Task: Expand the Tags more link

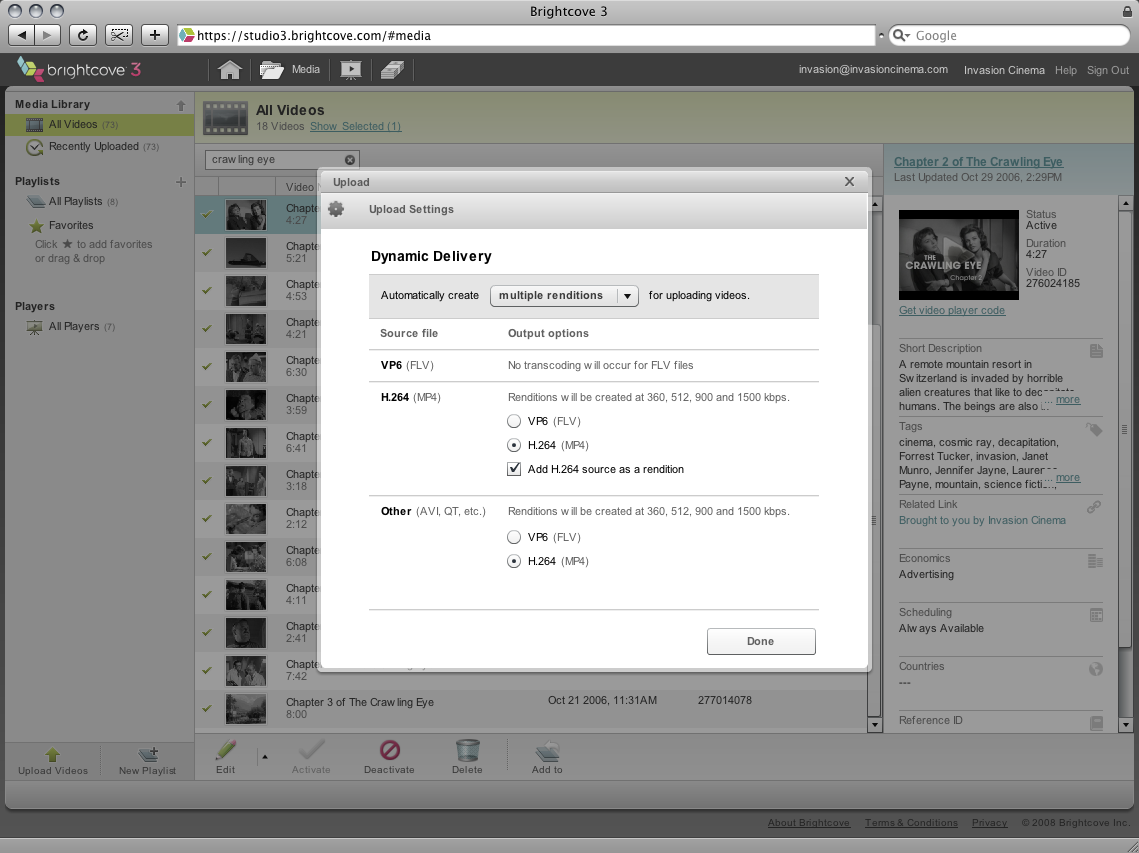Action: pyautogui.click(x=1067, y=478)
